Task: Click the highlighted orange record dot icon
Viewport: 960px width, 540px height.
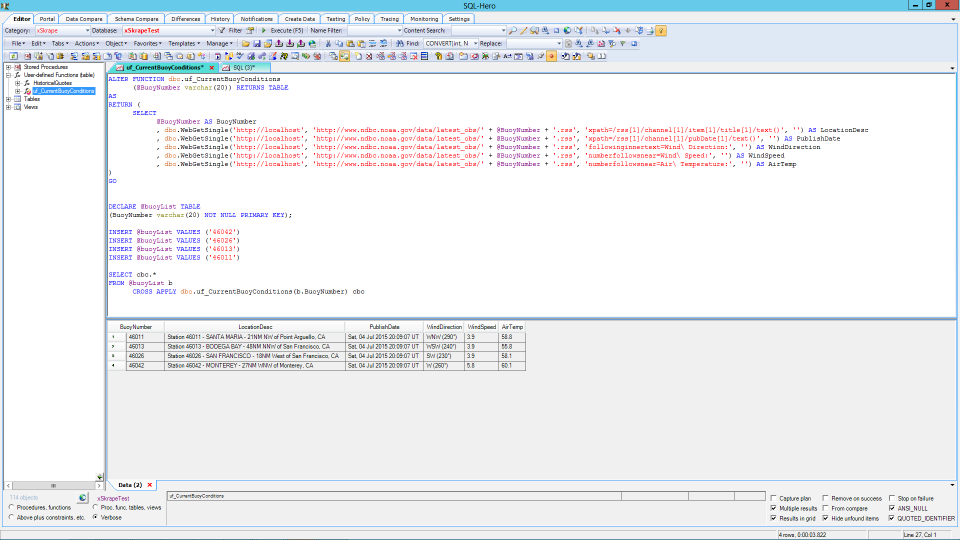Action: pyautogui.click(x=551, y=56)
